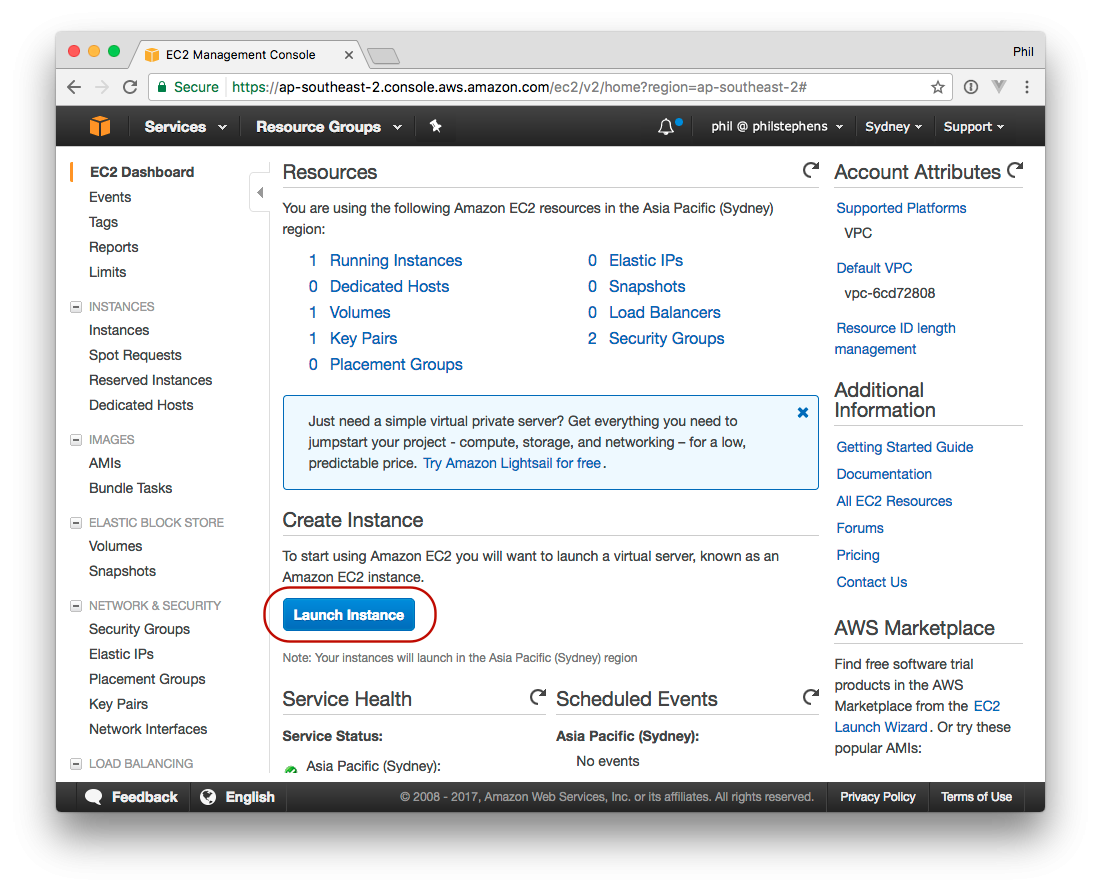Refresh the Resources panel
The width and height of the screenshot is (1101, 892).
click(811, 171)
